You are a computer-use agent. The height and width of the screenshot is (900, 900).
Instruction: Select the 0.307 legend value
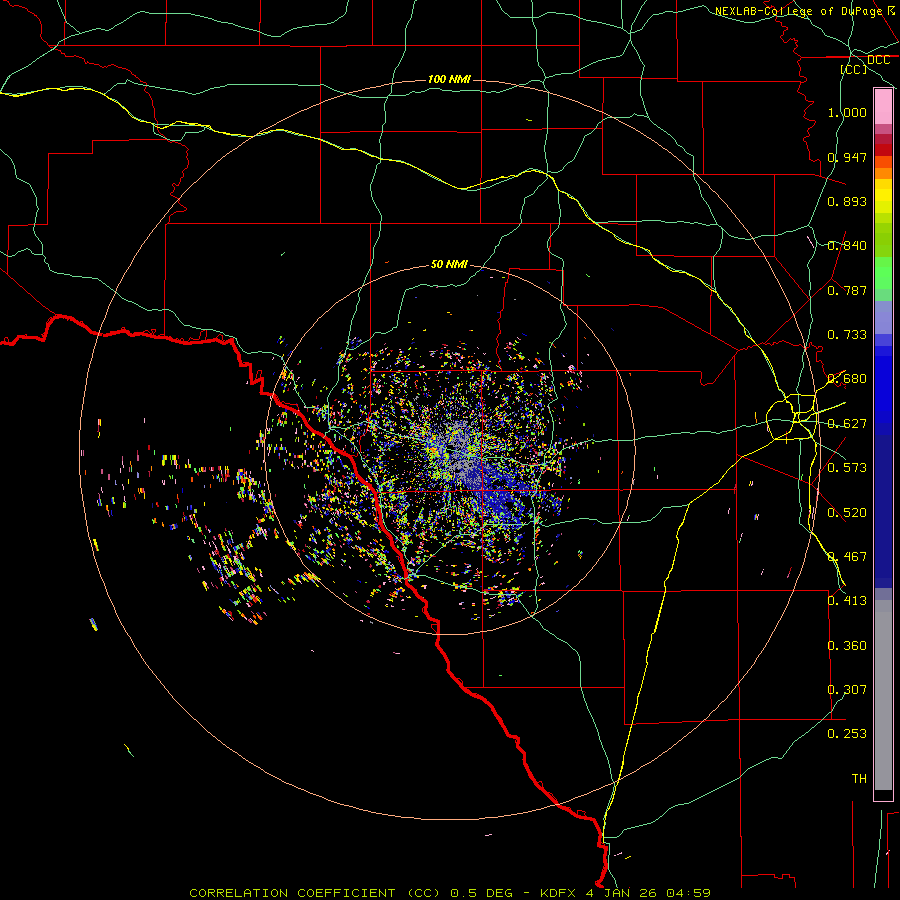click(847, 689)
